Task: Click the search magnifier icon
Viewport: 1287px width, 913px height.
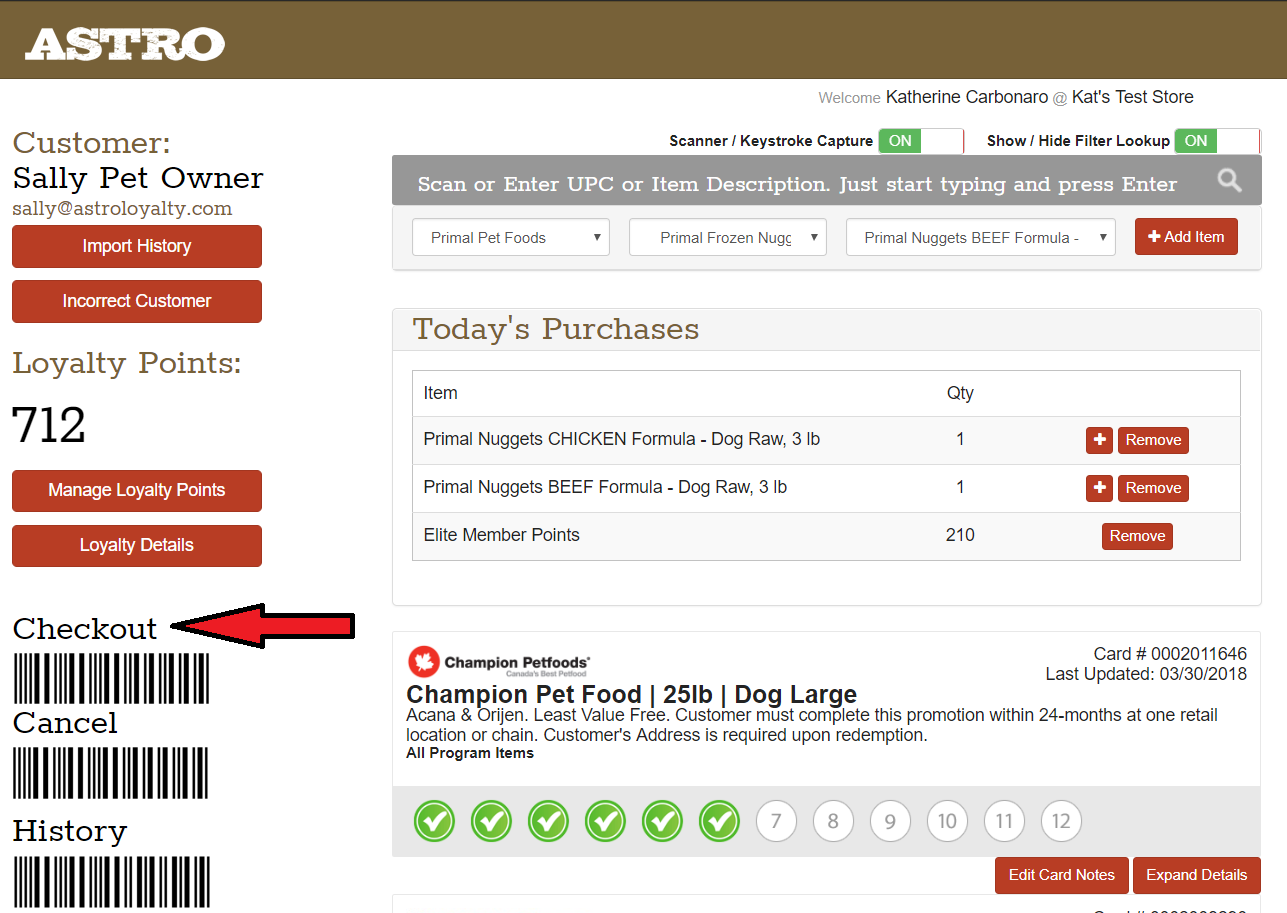Action: point(1230,181)
